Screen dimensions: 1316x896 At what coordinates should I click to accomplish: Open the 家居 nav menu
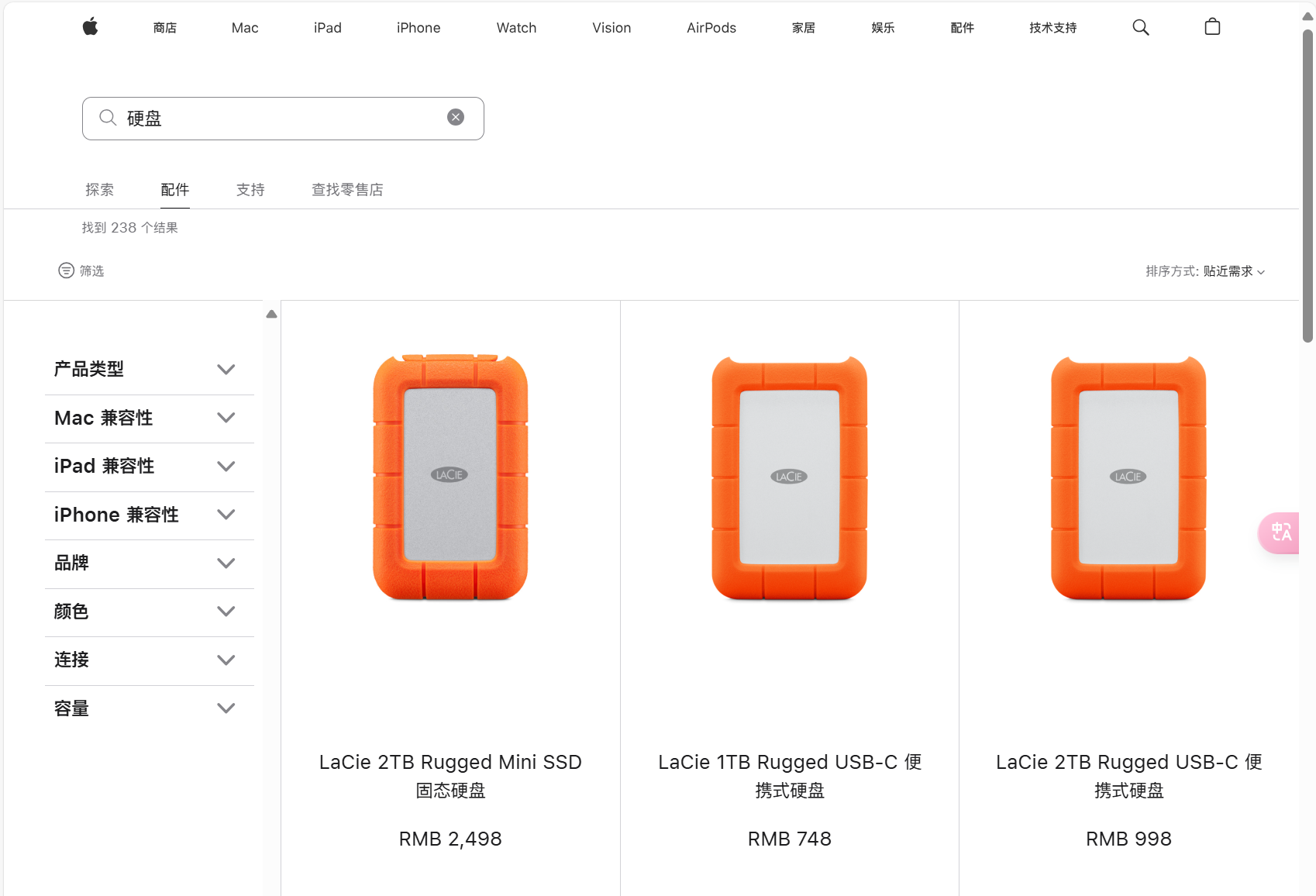[x=804, y=28]
